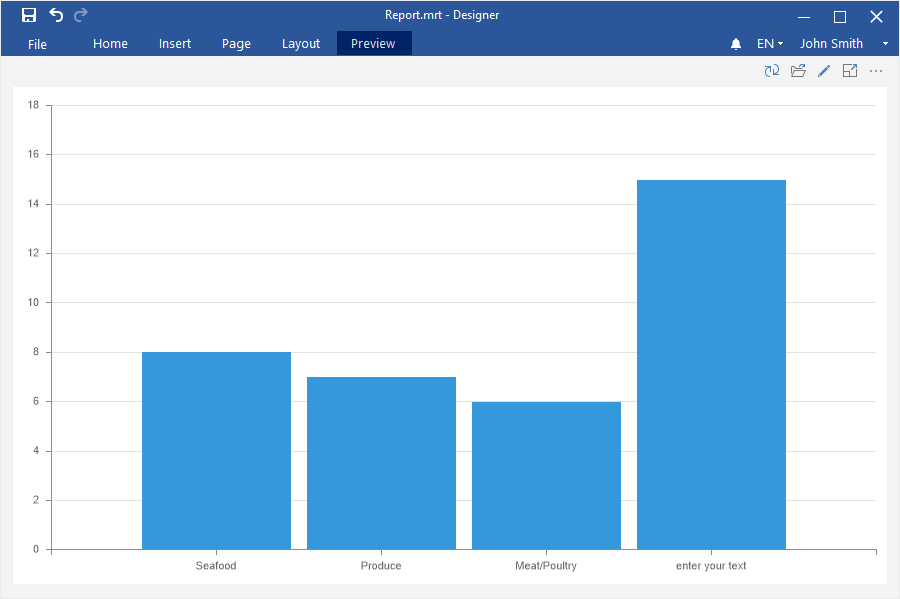Click the tallest bar labeled enter your text
Image resolution: width=900 pixels, height=599 pixels.
coord(711,365)
